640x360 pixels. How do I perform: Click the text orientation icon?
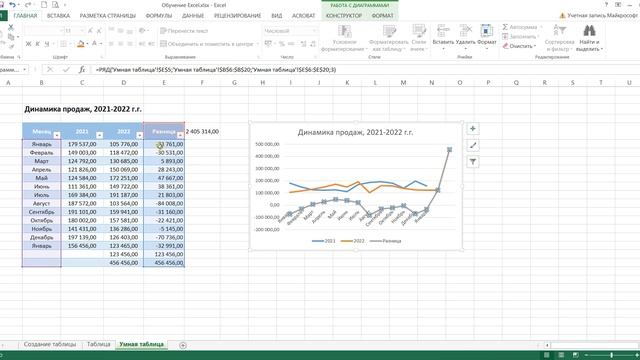(x=142, y=31)
